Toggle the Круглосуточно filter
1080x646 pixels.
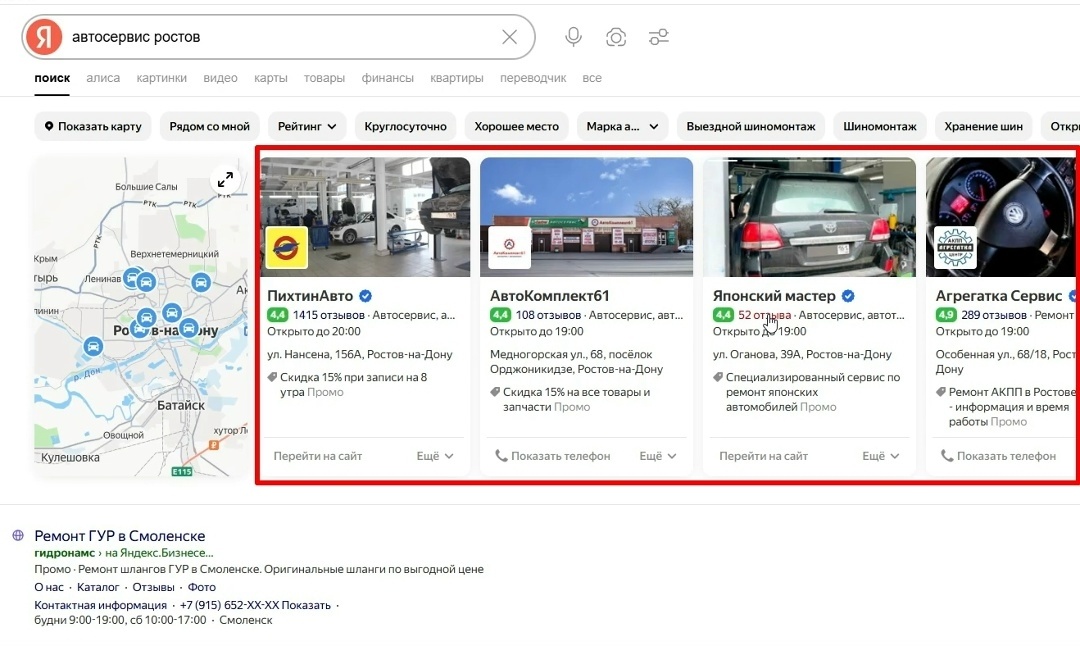[x=405, y=126]
